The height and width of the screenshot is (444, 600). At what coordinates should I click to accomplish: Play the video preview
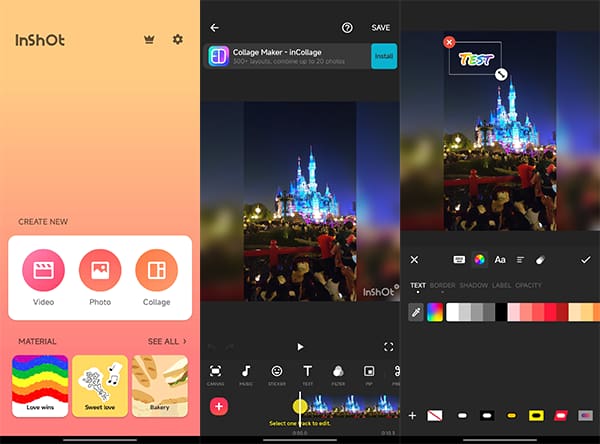300,347
